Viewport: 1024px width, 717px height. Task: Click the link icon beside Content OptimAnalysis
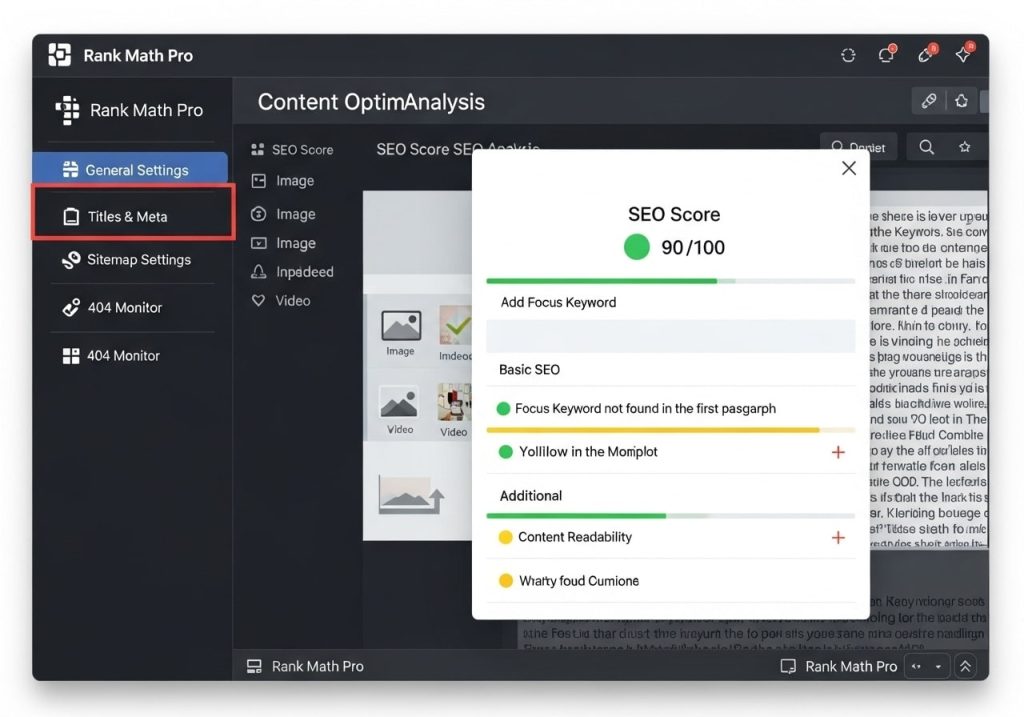pos(929,101)
